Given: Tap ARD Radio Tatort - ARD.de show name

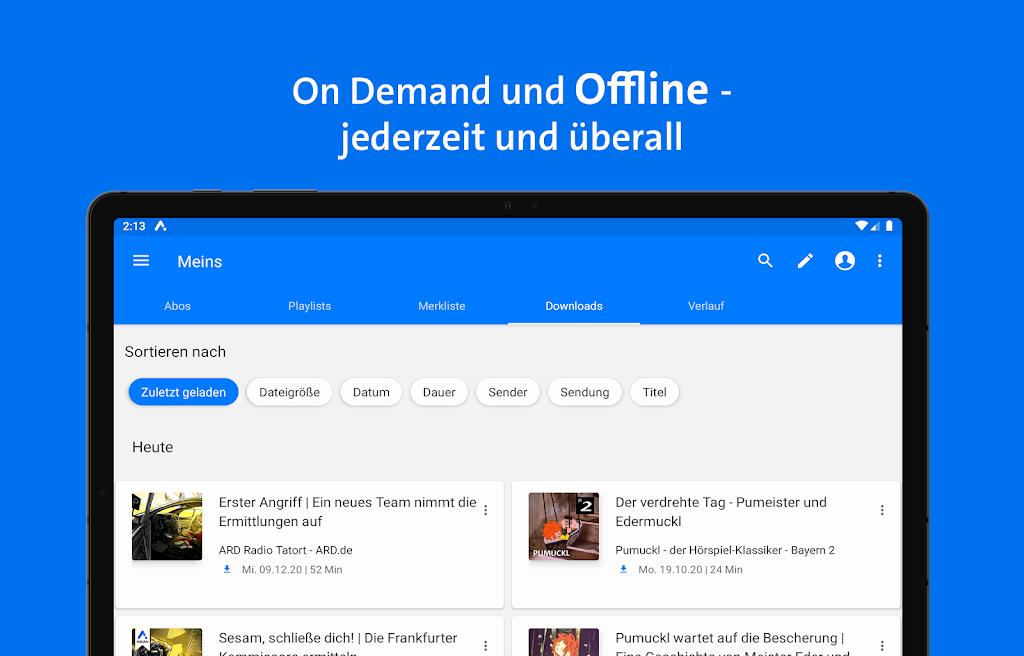Looking at the screenshot, I should tap(285, 550).
